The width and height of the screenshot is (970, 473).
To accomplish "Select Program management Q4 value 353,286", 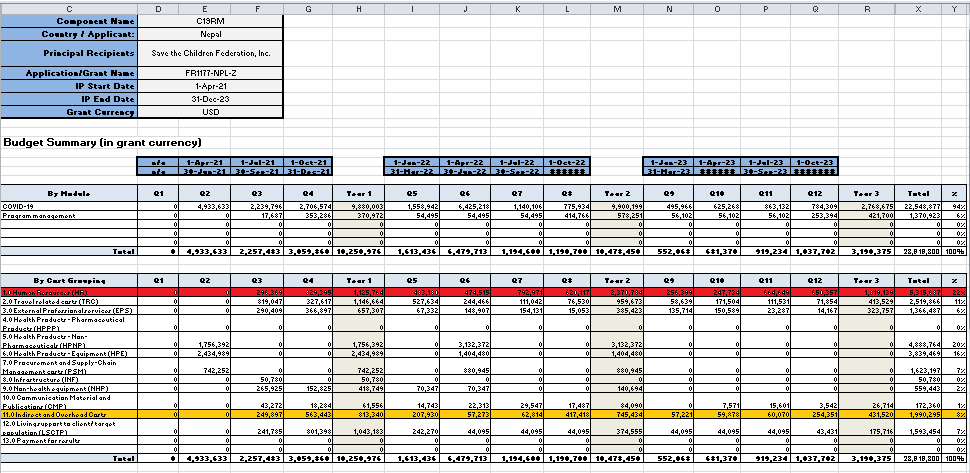I will point(308,215).
